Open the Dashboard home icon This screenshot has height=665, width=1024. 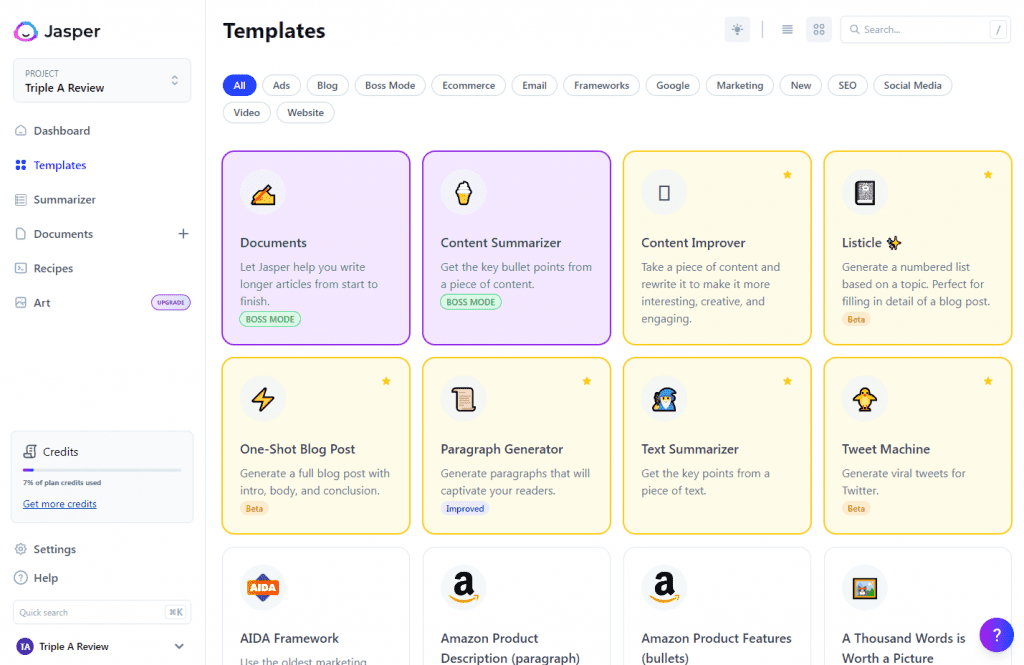[x=21, y=131]
